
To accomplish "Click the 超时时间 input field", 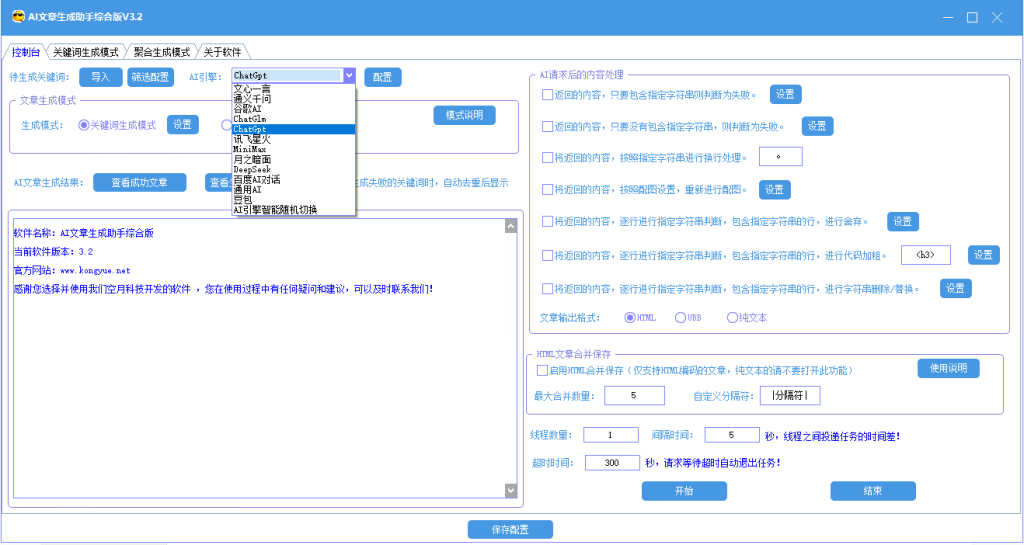I will (611, 463).
